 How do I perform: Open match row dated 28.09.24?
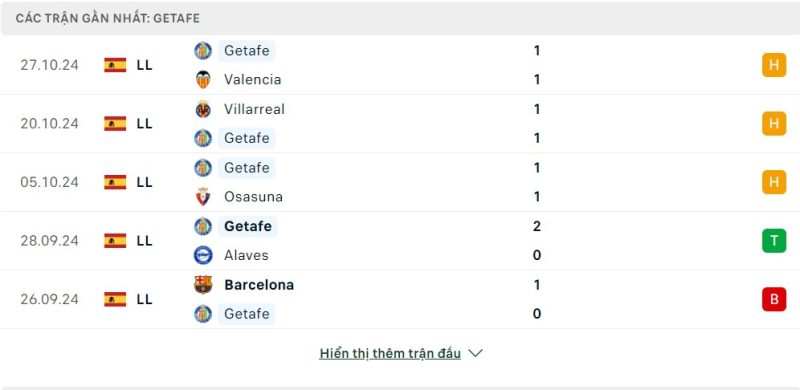coord(400,240)
